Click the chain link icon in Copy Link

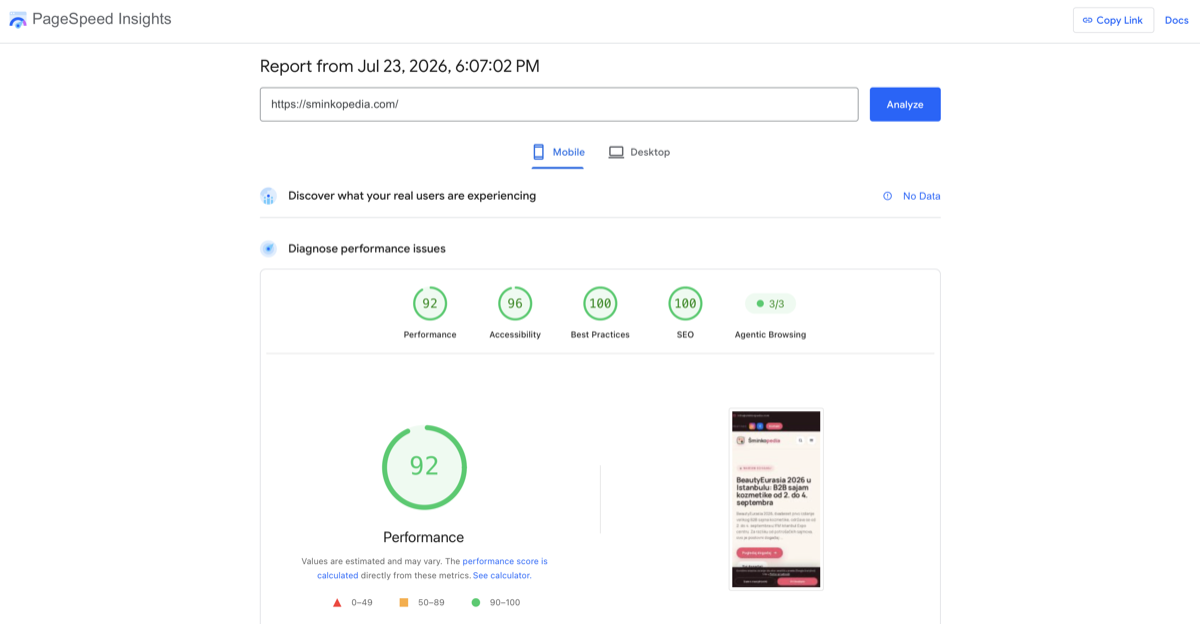[1088, 20]
